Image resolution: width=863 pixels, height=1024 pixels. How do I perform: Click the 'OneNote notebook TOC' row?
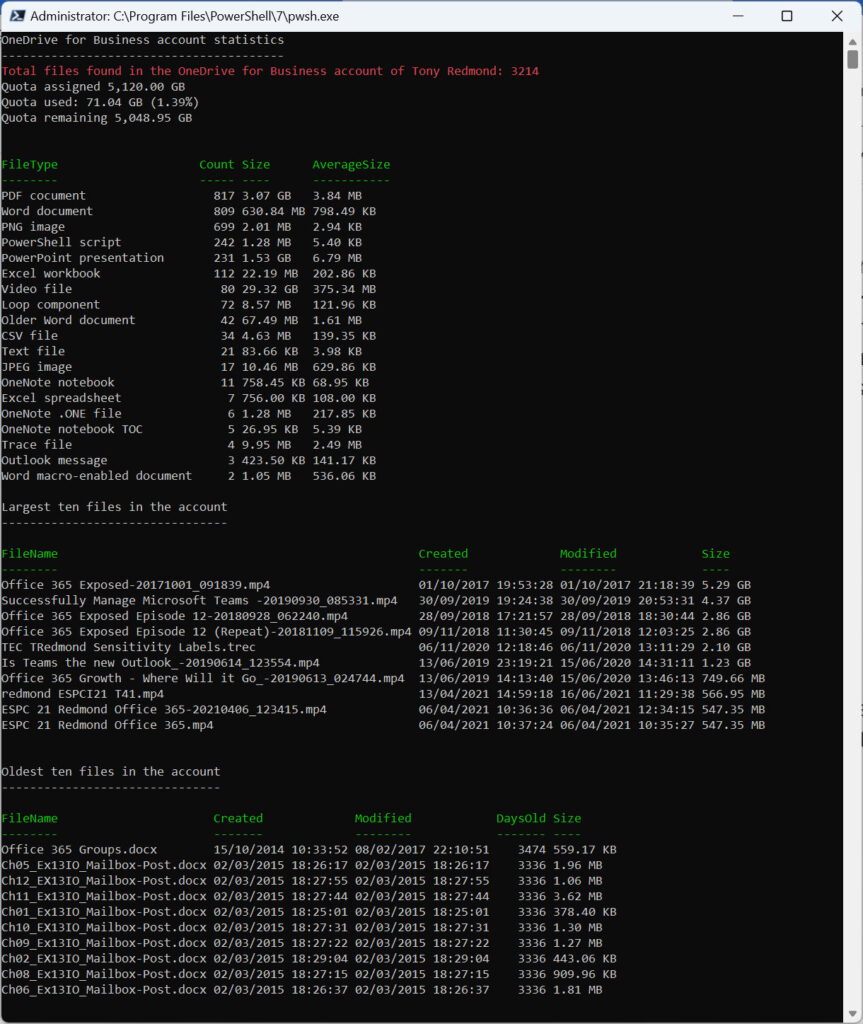tap(182, 429)
